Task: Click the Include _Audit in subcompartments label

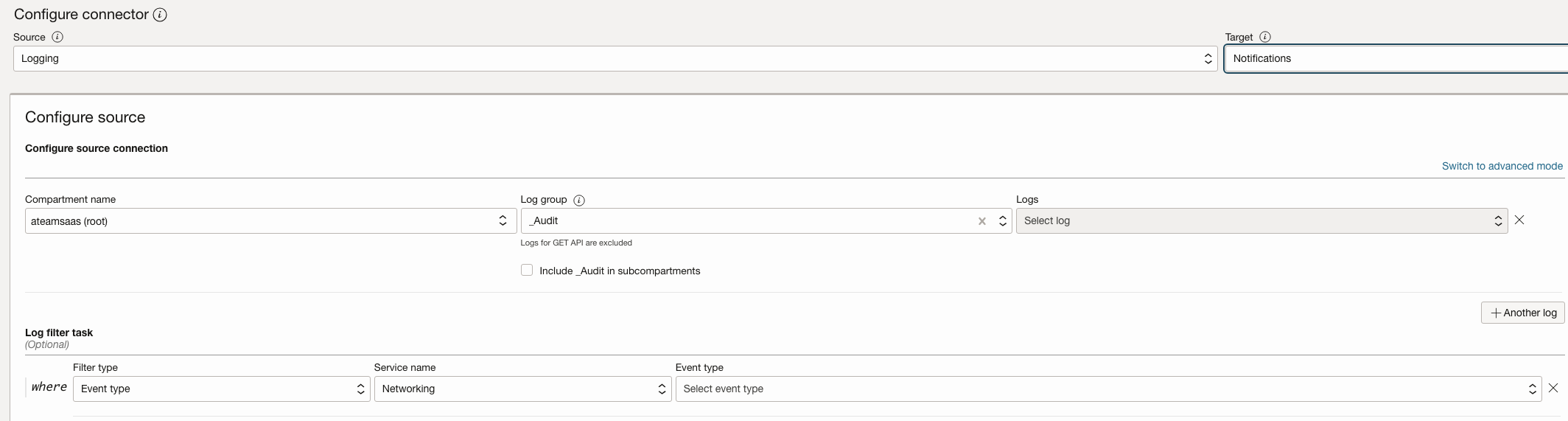Action: tap(620, 271)
